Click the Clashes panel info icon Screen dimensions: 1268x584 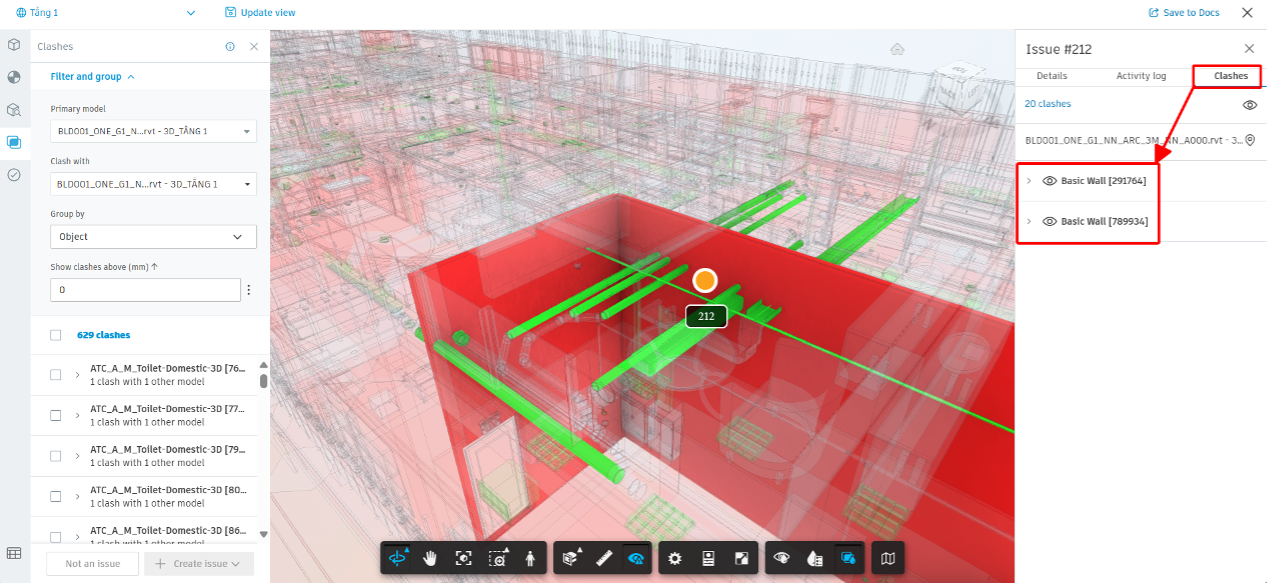[230, 46]
